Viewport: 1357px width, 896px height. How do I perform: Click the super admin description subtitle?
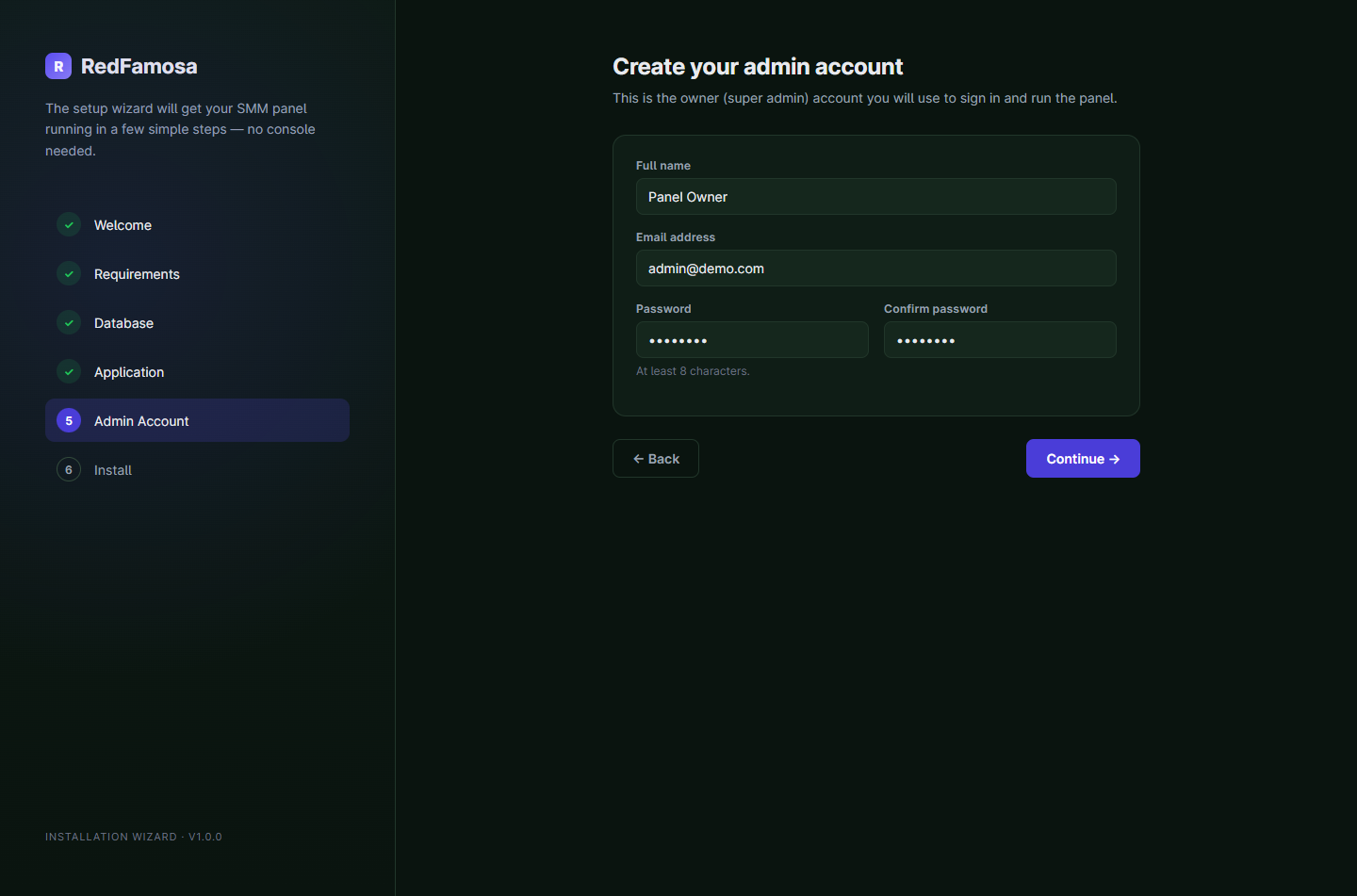click(x=865, y=98)
